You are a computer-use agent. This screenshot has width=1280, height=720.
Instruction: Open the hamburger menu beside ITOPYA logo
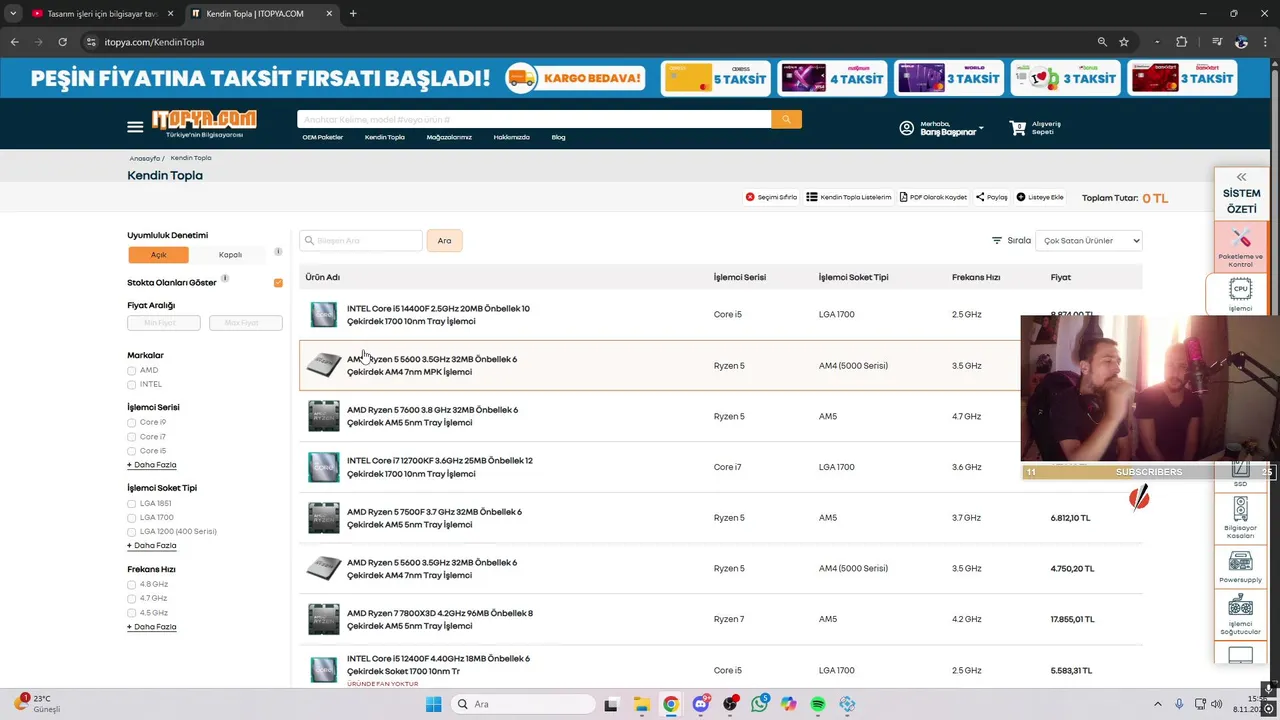tap(135, 127)
